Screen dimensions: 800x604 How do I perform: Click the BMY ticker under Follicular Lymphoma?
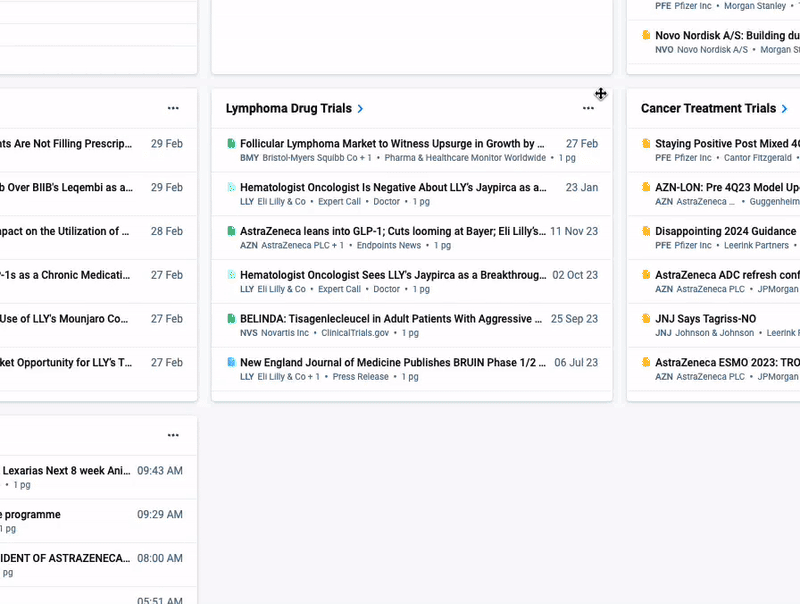pyautogui.click(x=249, y=158)
